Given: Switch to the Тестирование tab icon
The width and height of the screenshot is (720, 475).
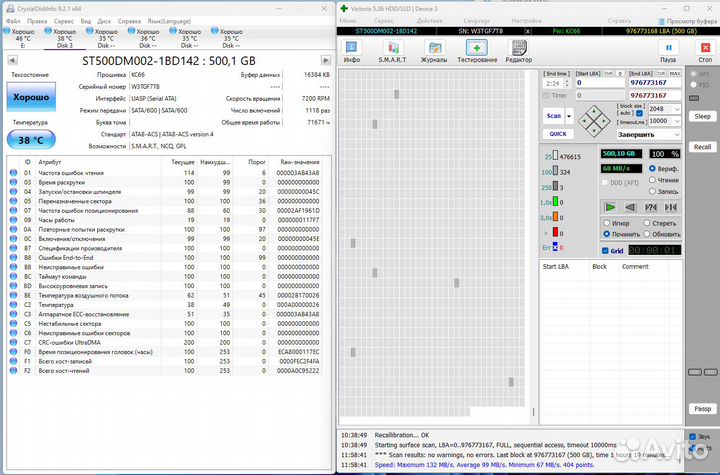Looking at the screenshot, I should click(477, 52).
